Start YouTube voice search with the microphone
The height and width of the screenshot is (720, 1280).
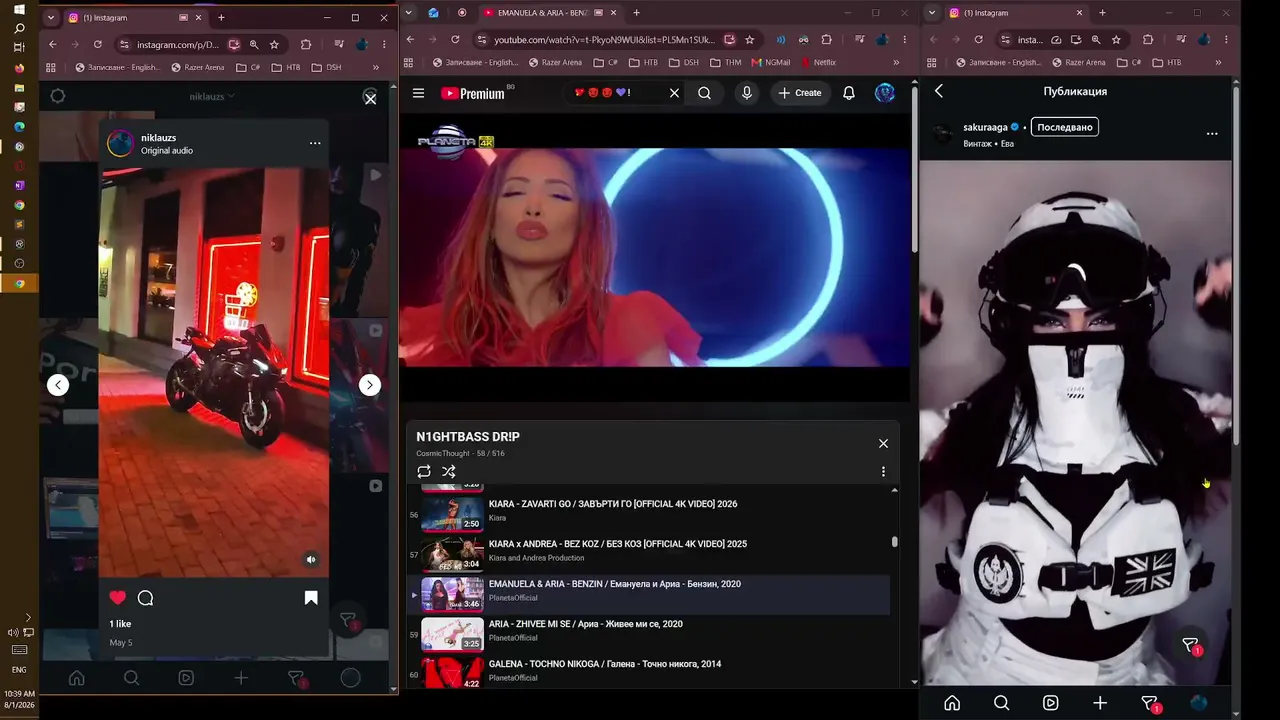coord(746,93)
